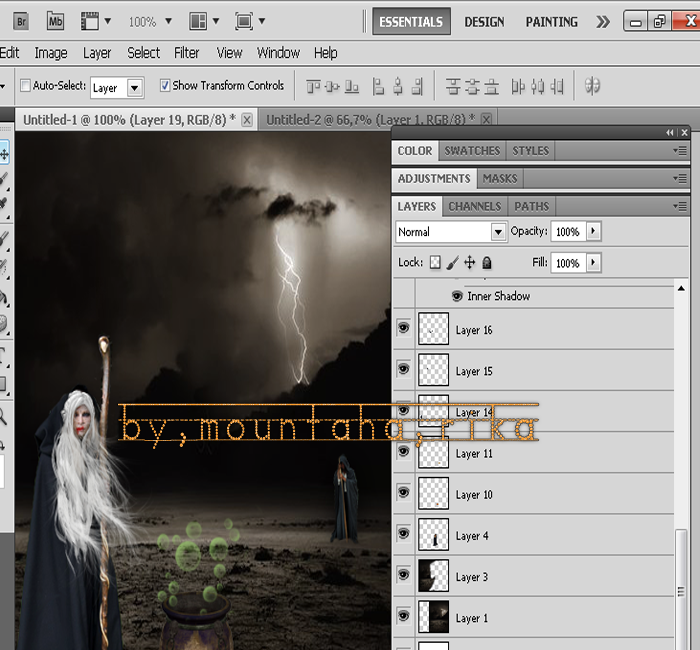The height and width of the screenshot is (650, 700).
Task: Enable Lock image pixels brush icon
Action: pyautogui.click(x=452, y=262)
